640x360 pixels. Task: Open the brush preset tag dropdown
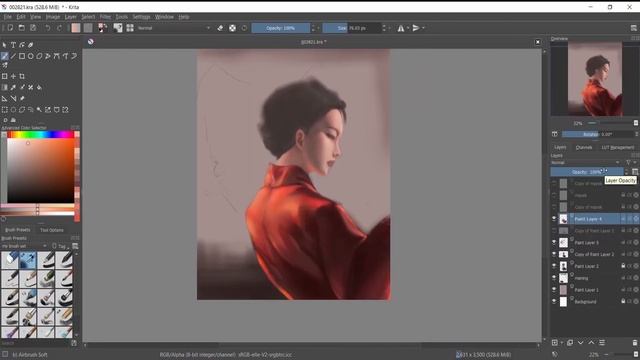tap(24, 246)
